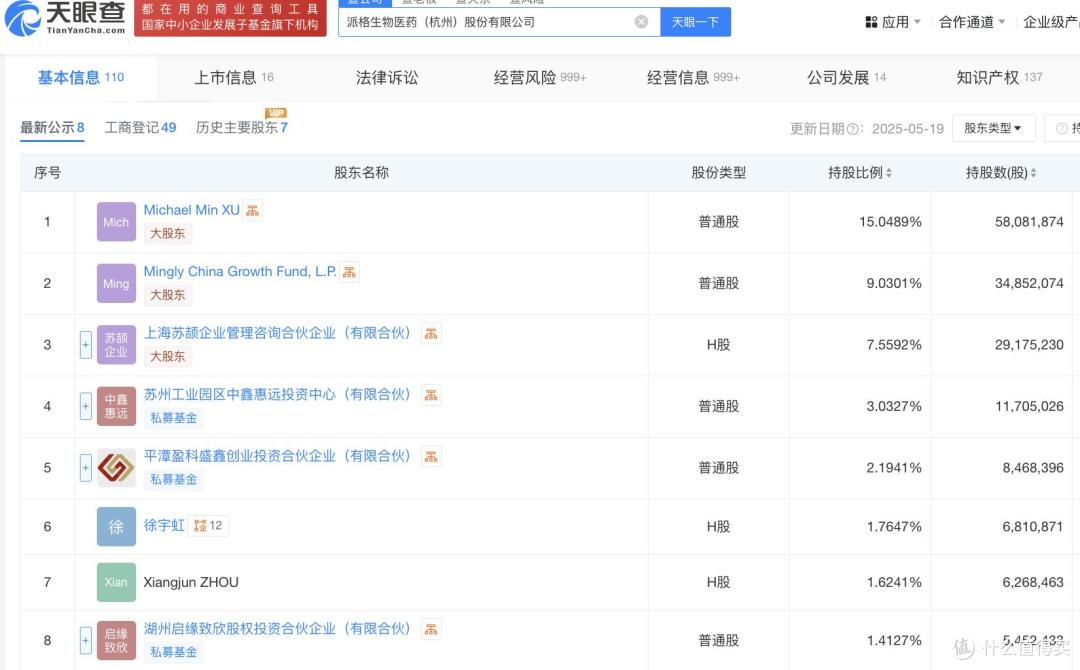Sort by the 持股比例 column arrows

tap(889, 173)
